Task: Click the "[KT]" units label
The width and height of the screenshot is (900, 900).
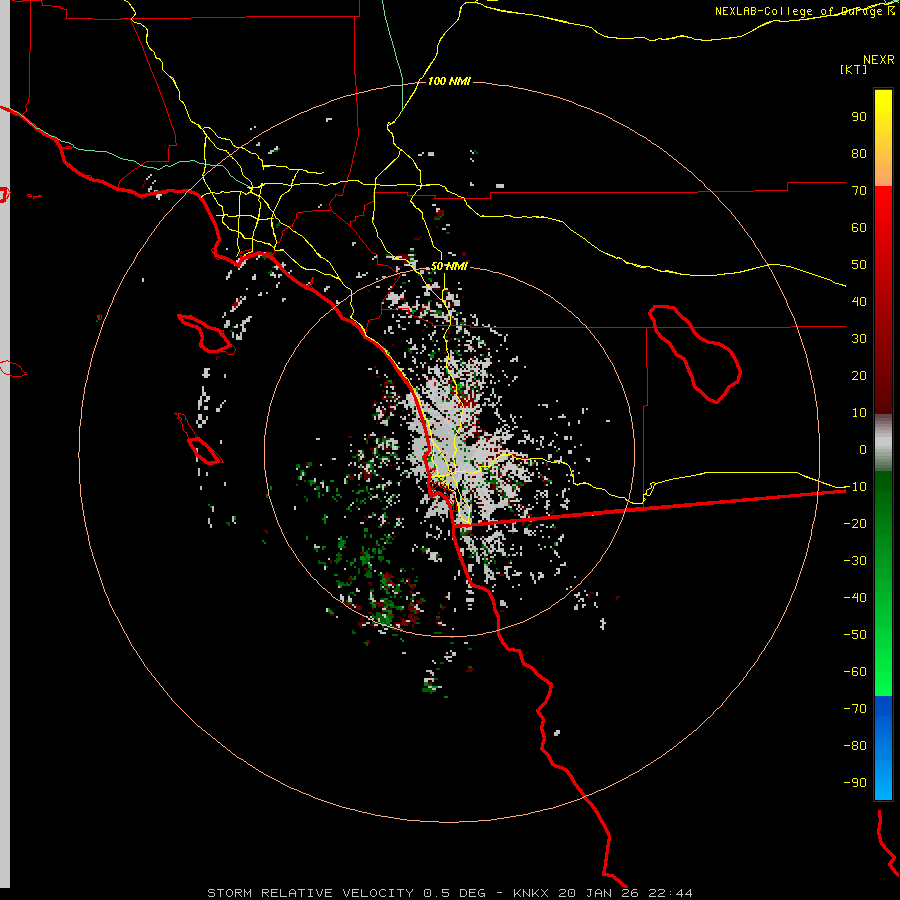Action: [854, 69]
